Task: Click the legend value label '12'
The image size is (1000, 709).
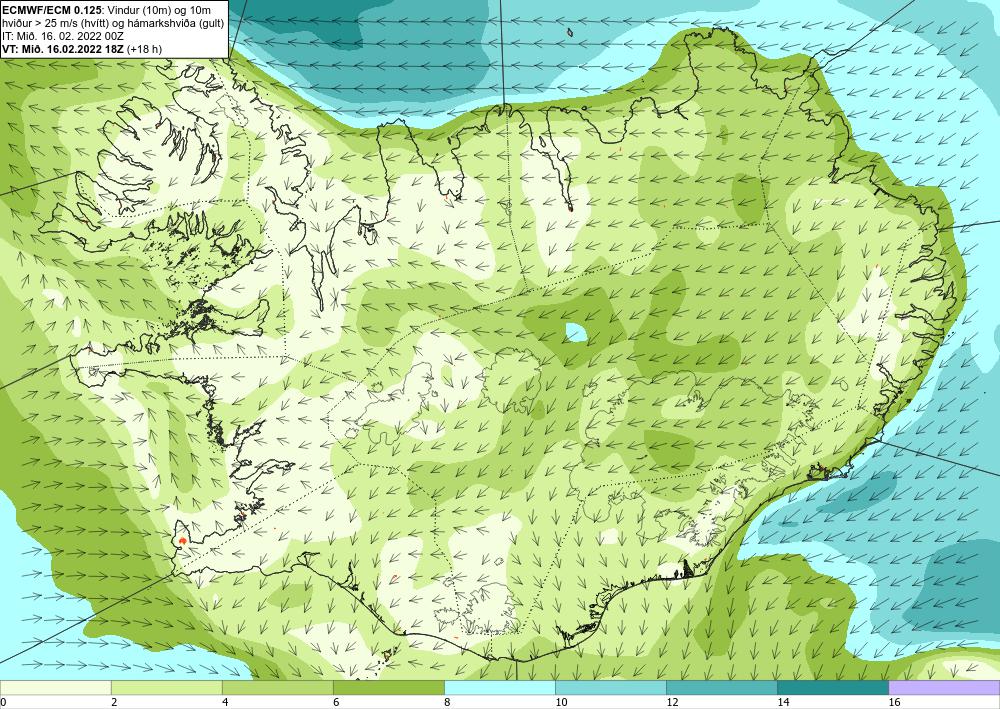Action: pos(672,703)
